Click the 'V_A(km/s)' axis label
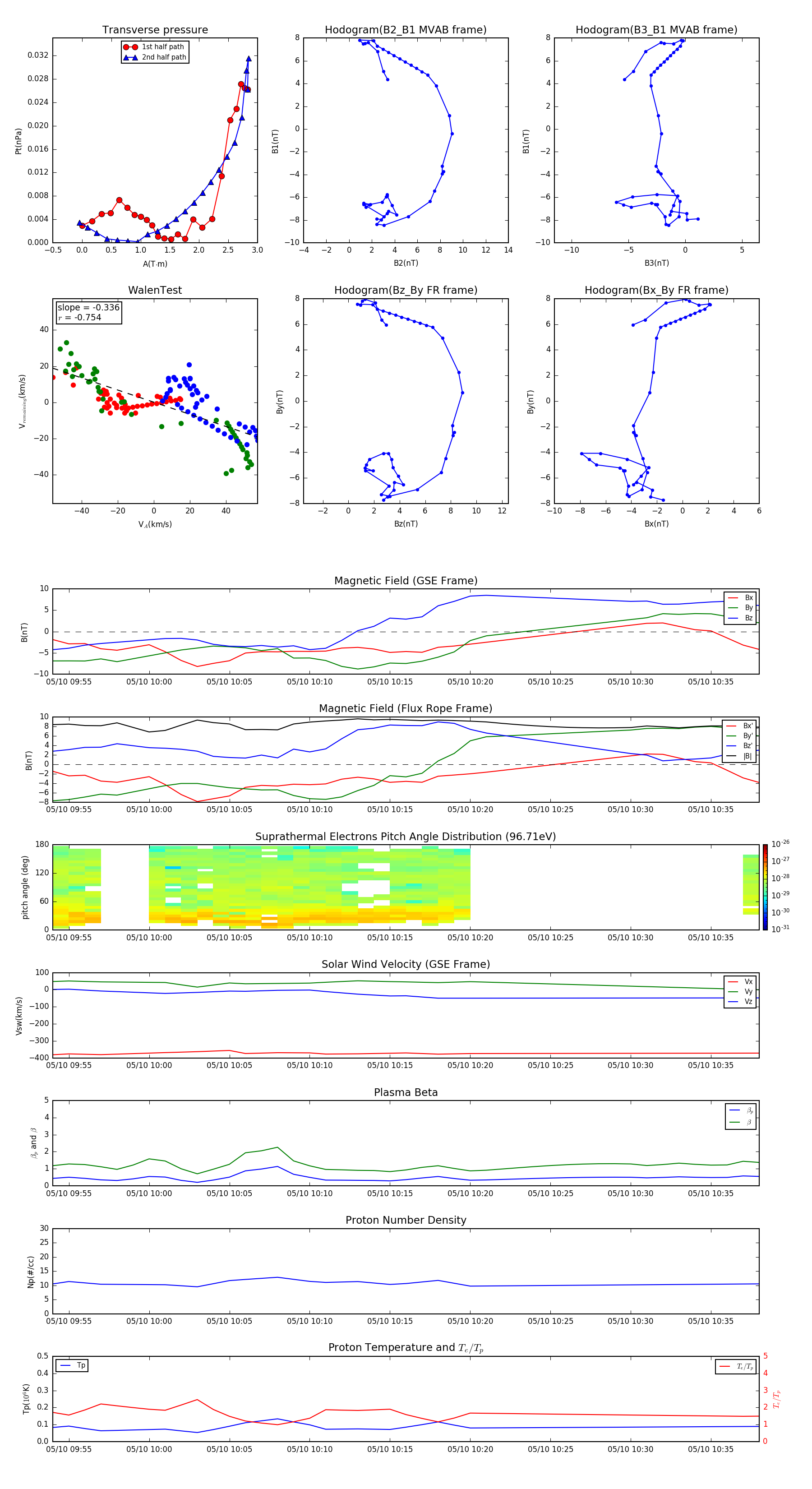Viewport: 812px width, 1489px height. pyautogui.click(x=155, y=524)
